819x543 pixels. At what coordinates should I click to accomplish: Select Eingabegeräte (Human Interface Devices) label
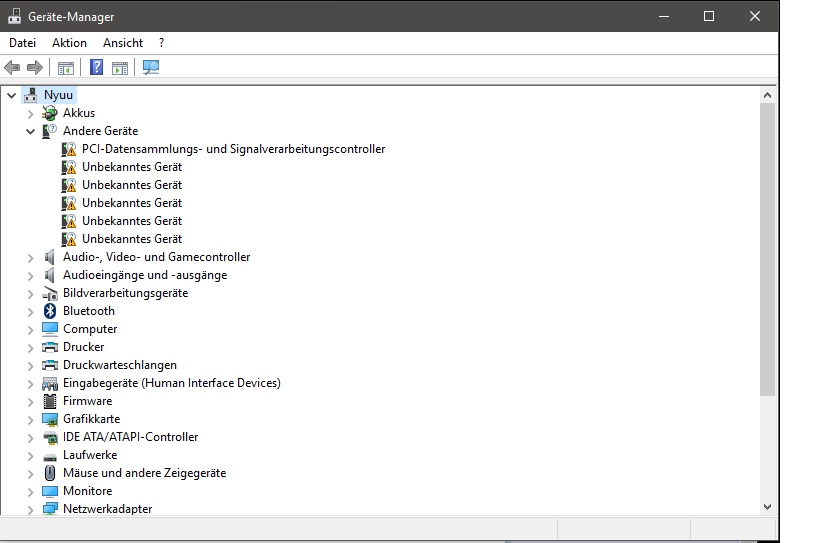(x=172, y=383)
